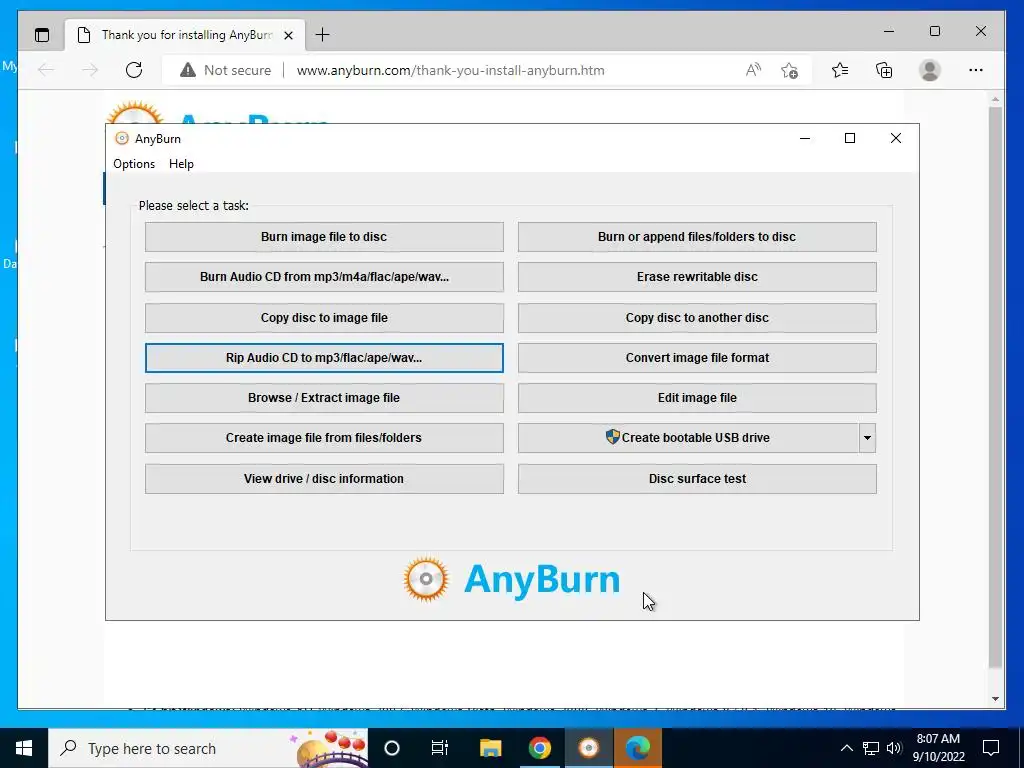1024x768 pixels.
Task: Open Edge tab actions menu icon
Action: click(x=42, y=35)
